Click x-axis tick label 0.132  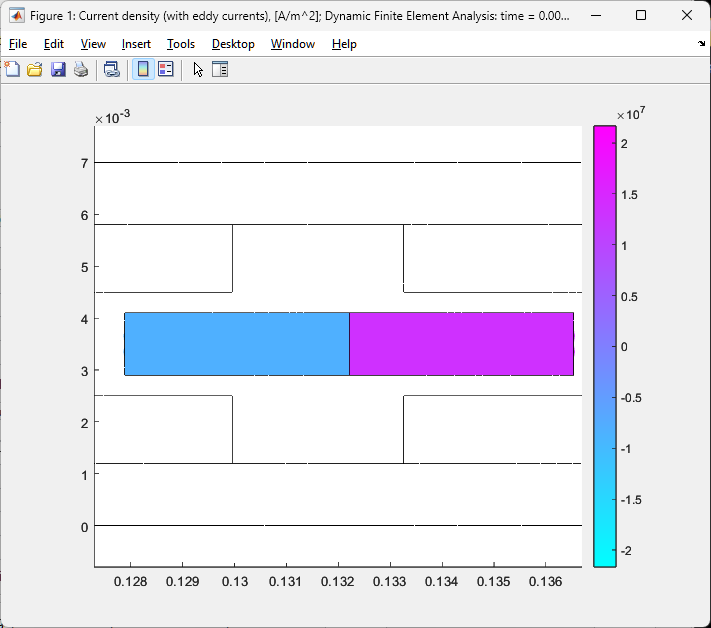337,582
